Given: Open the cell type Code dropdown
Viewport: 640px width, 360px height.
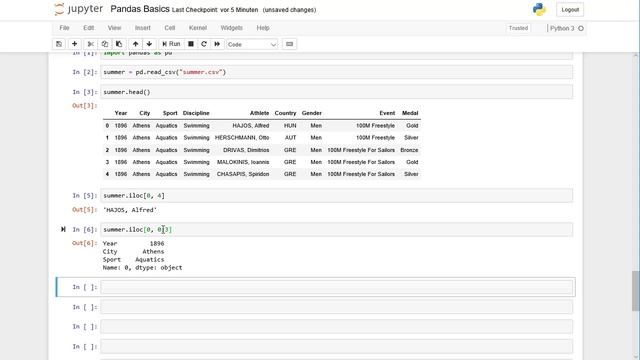Looking at the screenshot, I should point(252,44).
